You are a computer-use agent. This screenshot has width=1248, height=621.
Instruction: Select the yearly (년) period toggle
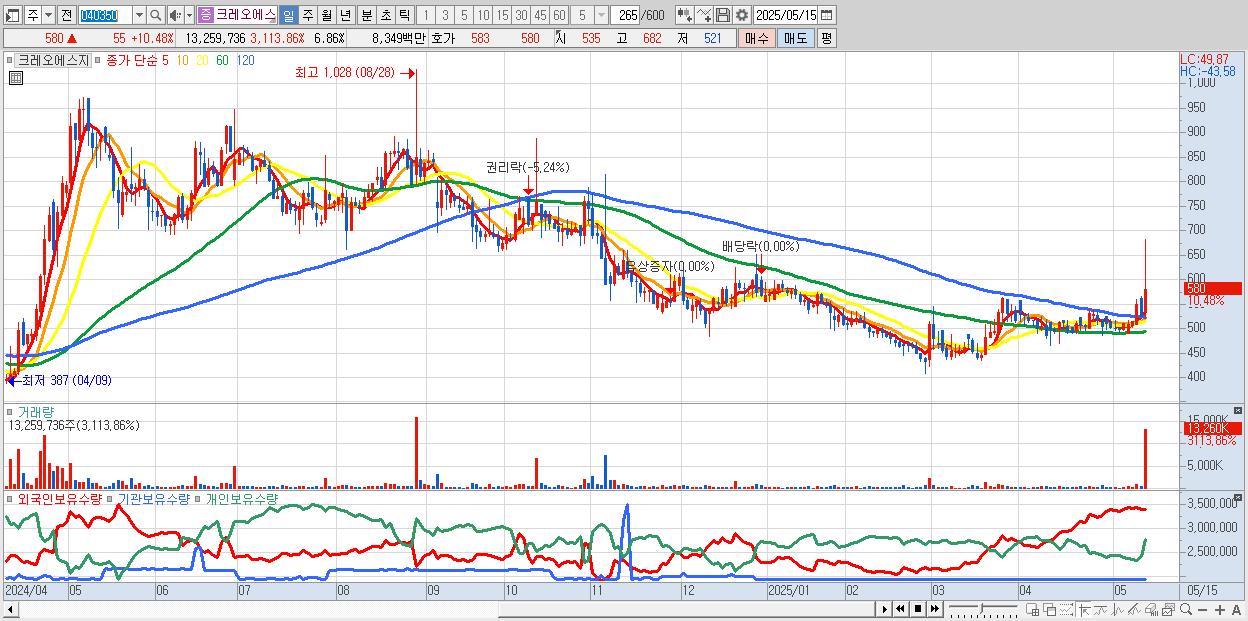[345, 15]
